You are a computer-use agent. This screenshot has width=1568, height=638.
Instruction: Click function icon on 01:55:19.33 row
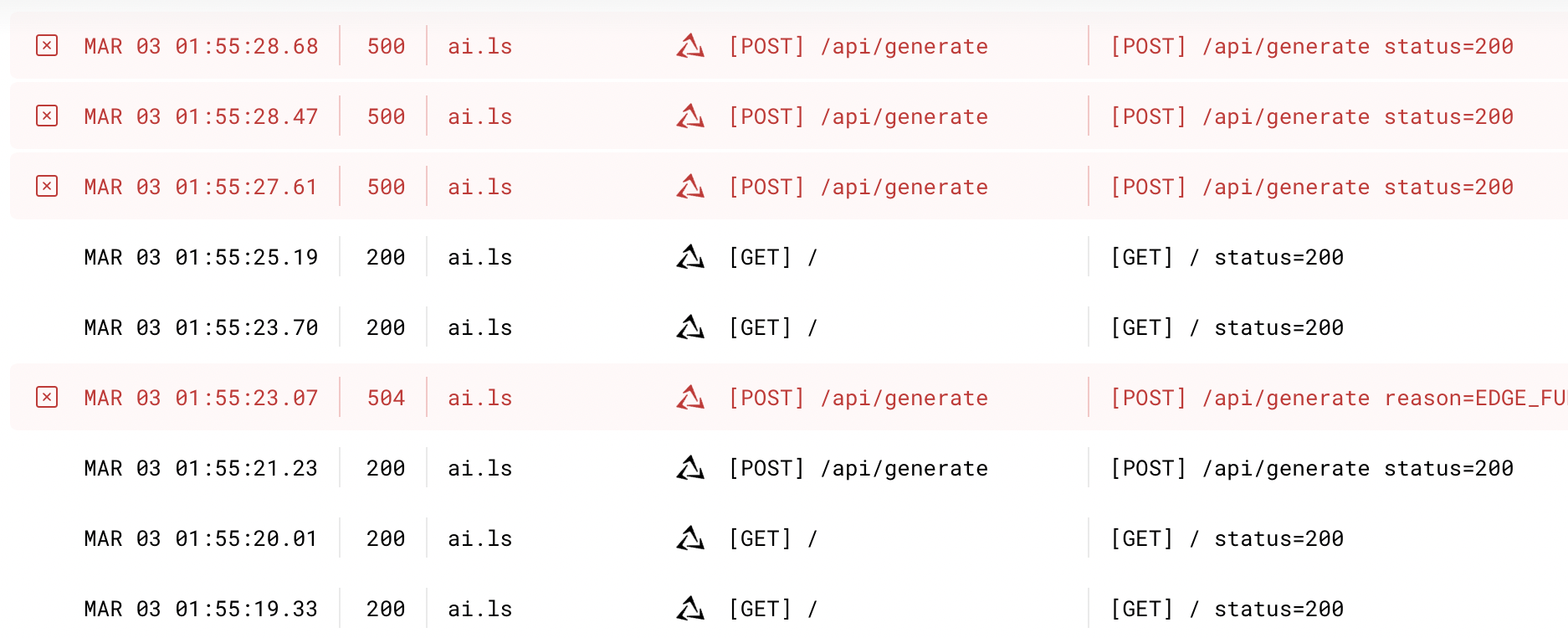[690, 609]
